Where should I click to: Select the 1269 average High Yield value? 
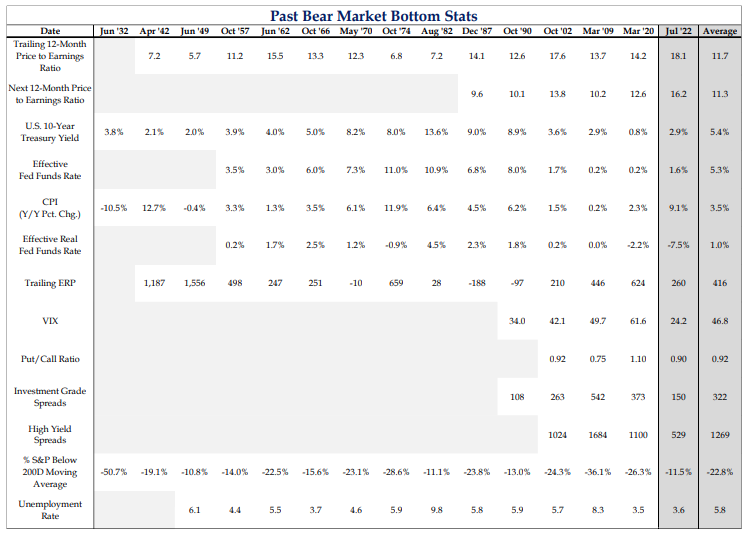pyautogui.click(x=720, y=435)
